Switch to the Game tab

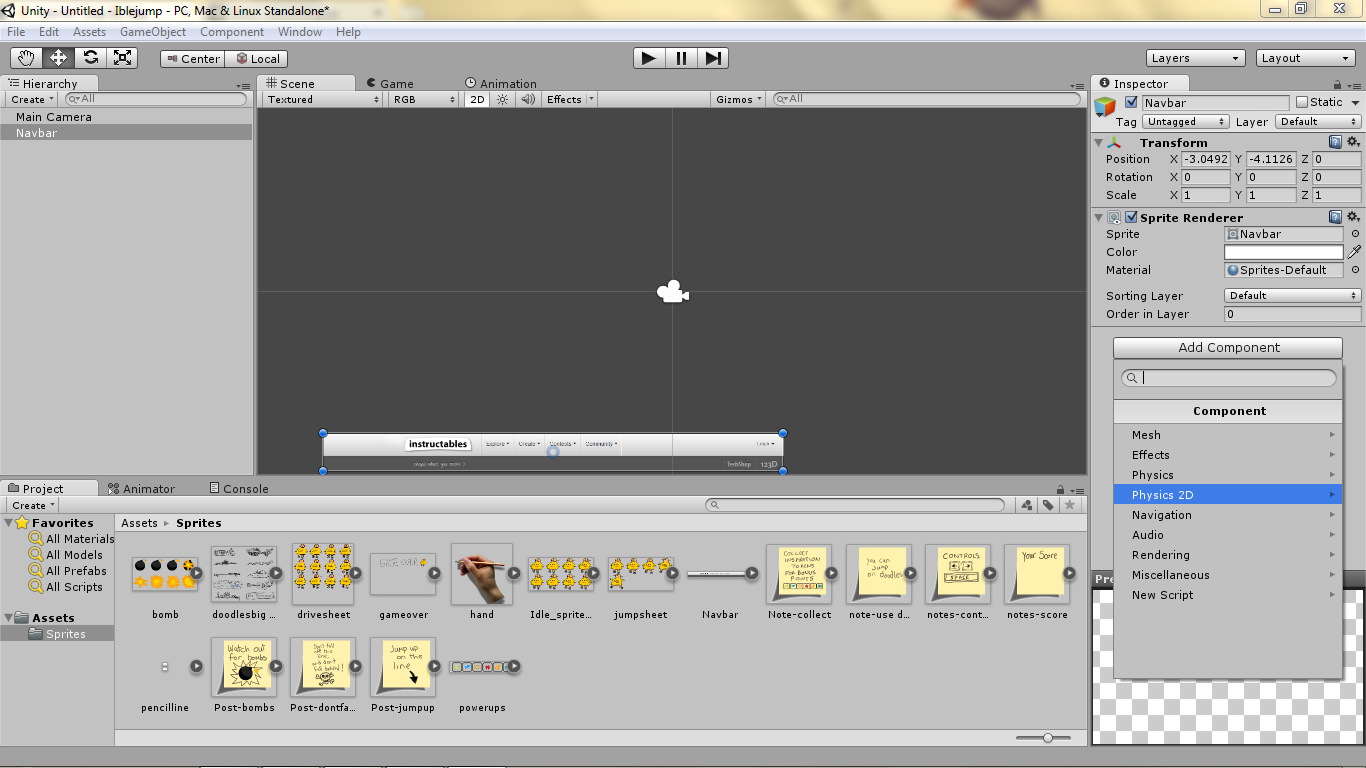coord(389,84)
